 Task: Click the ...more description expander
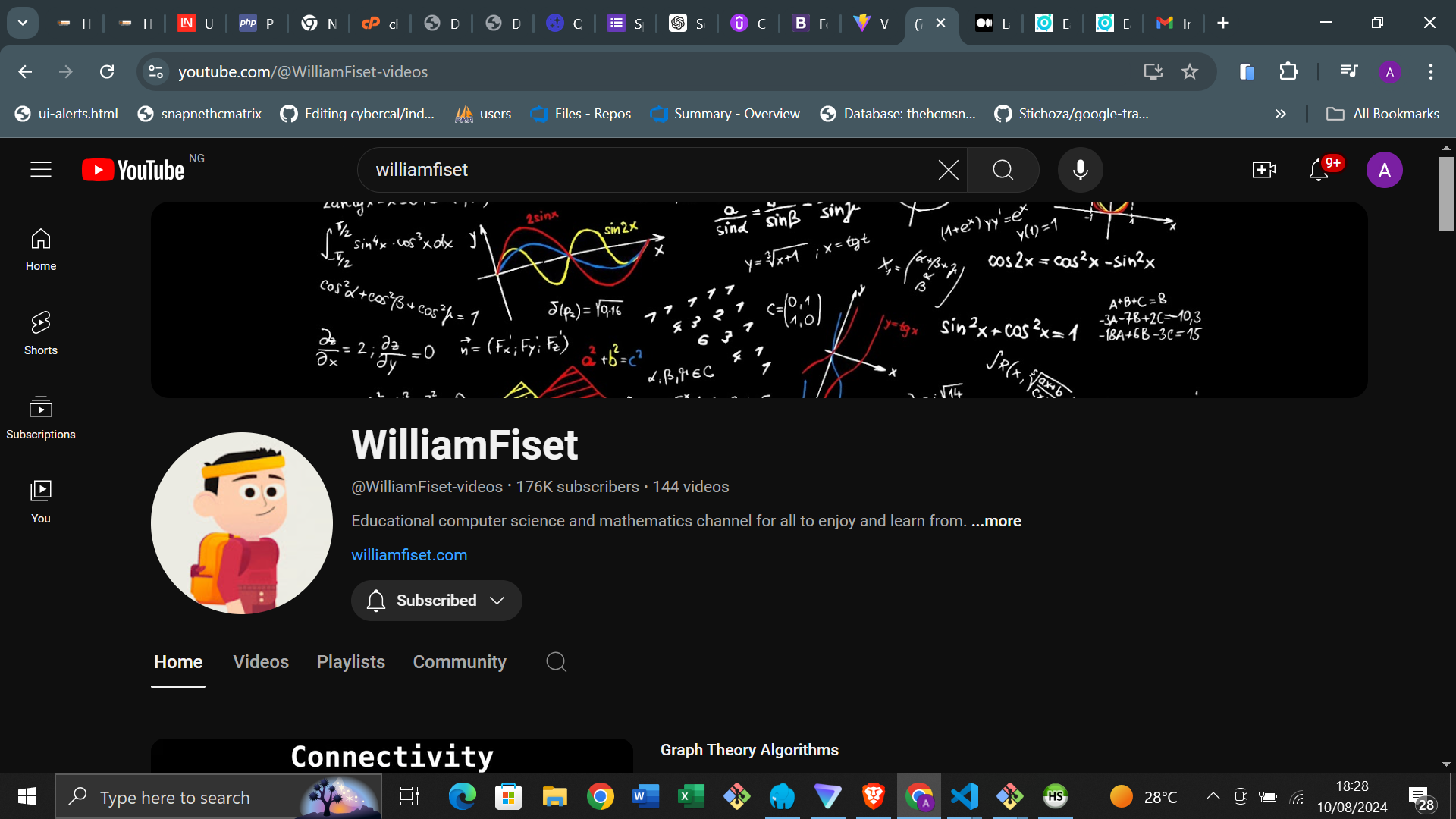996,520
